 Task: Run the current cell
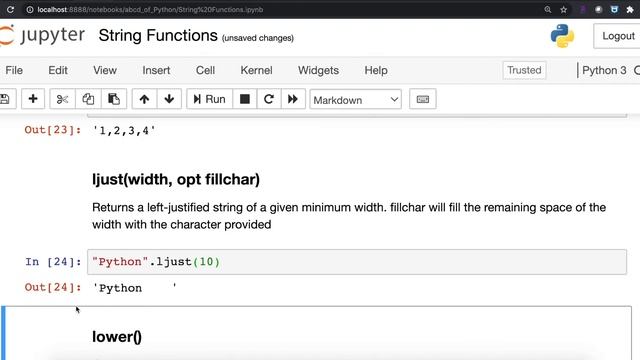pos(209,99)
